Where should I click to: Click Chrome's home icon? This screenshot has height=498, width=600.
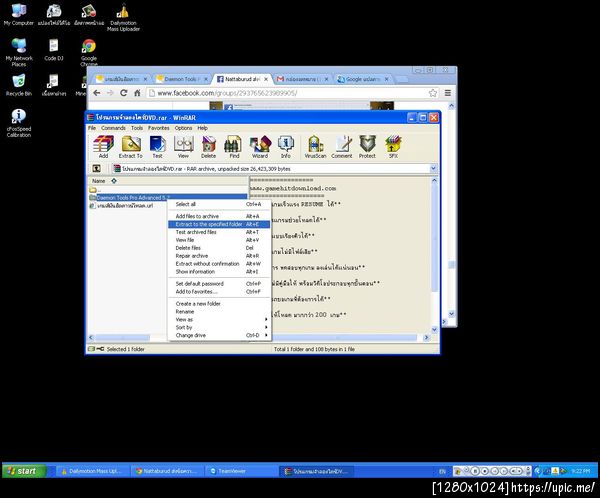[137, 93]
